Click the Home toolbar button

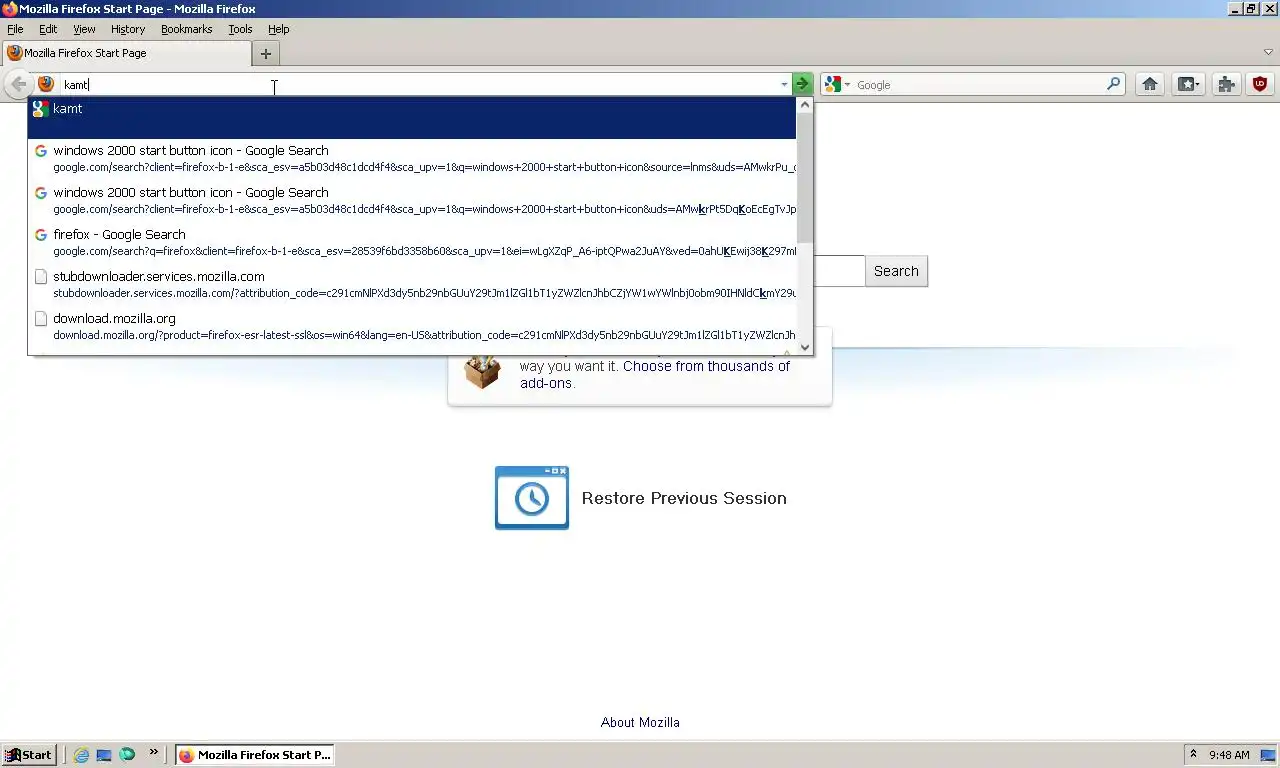[1150, 85]
